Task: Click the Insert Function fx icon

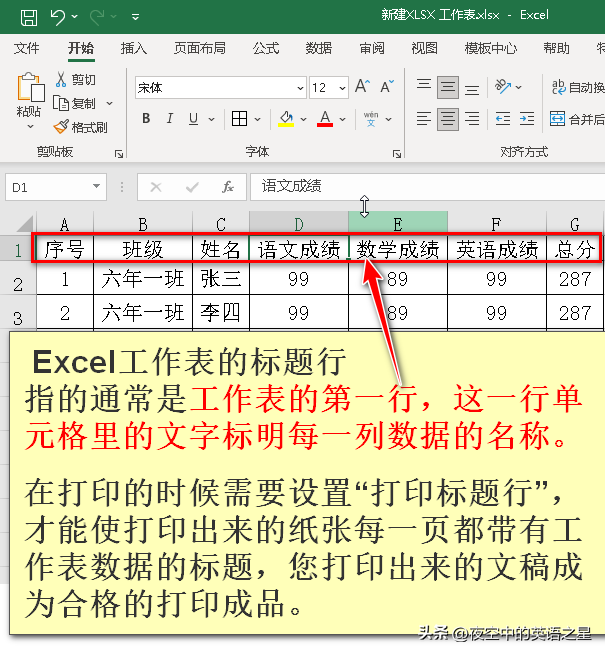Action: click(x=228, y=187)
